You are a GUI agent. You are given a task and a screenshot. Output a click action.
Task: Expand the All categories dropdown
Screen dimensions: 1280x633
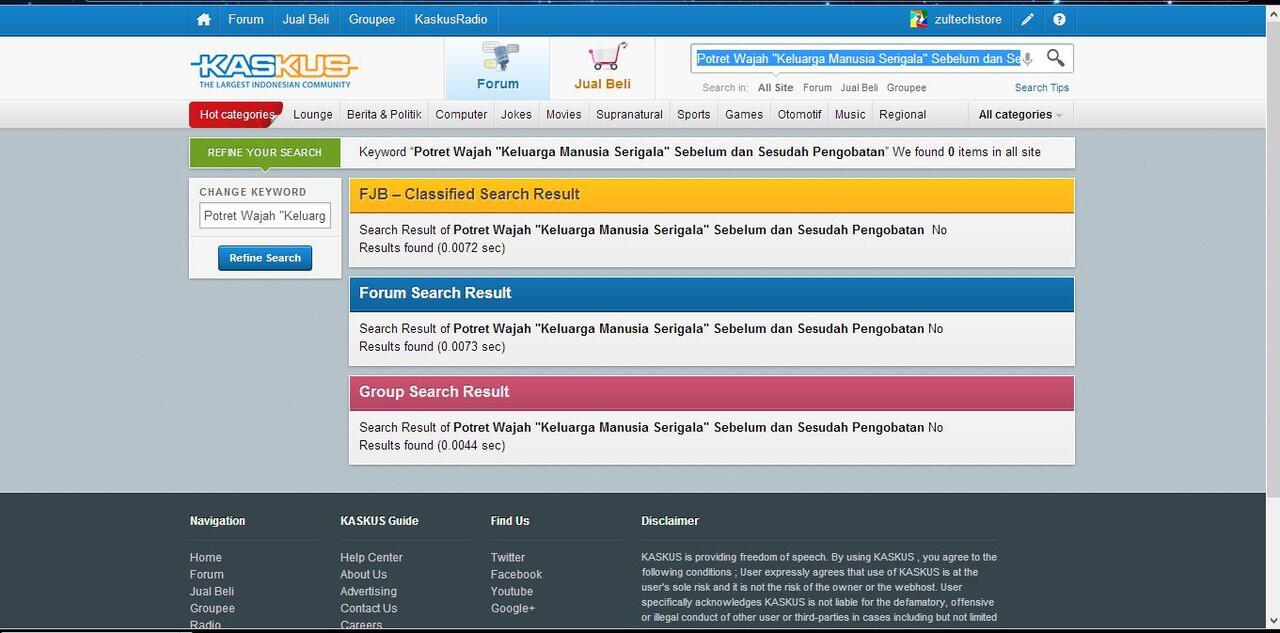(1020, 115)
